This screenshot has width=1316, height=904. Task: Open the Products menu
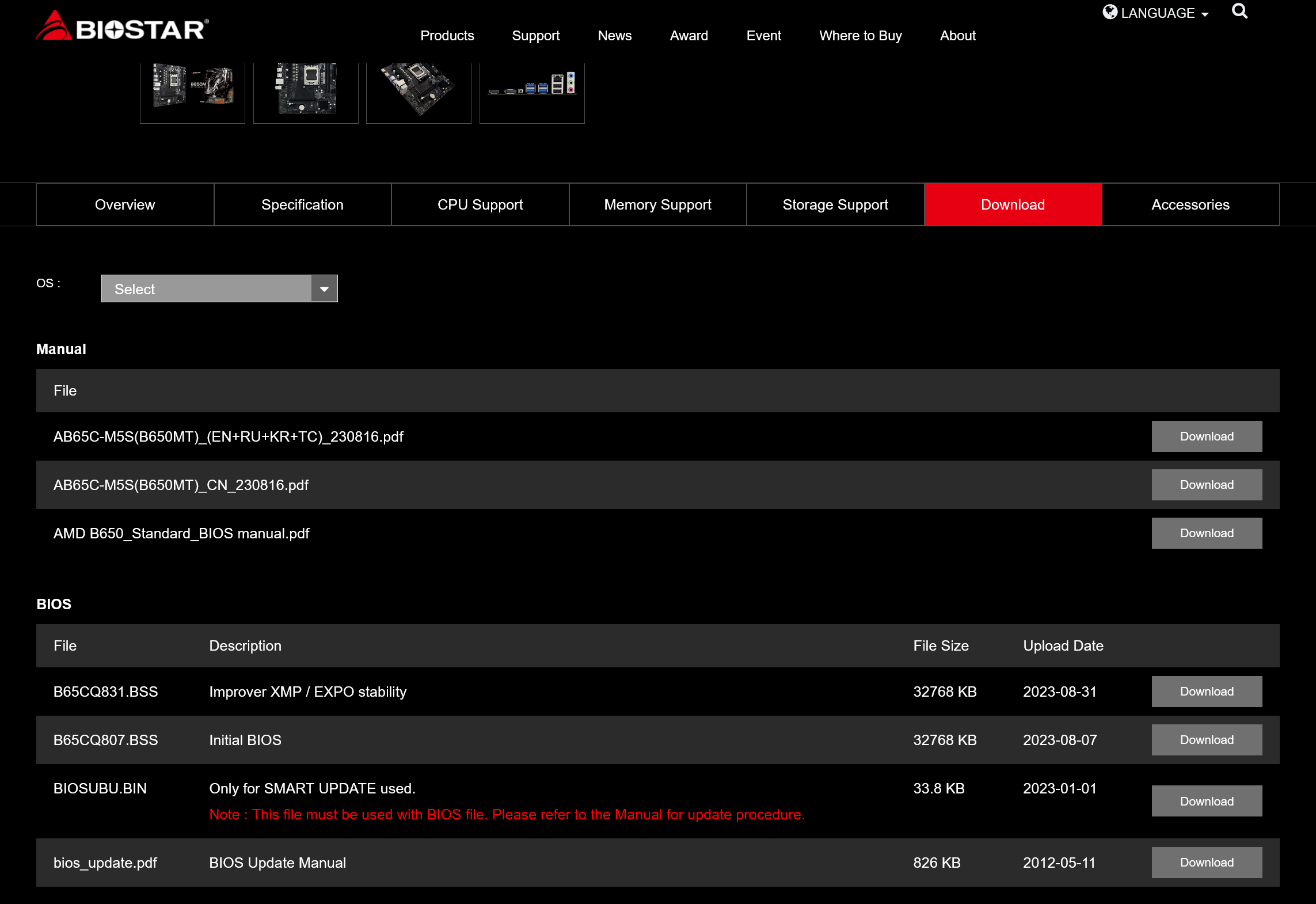pos(447,36)
